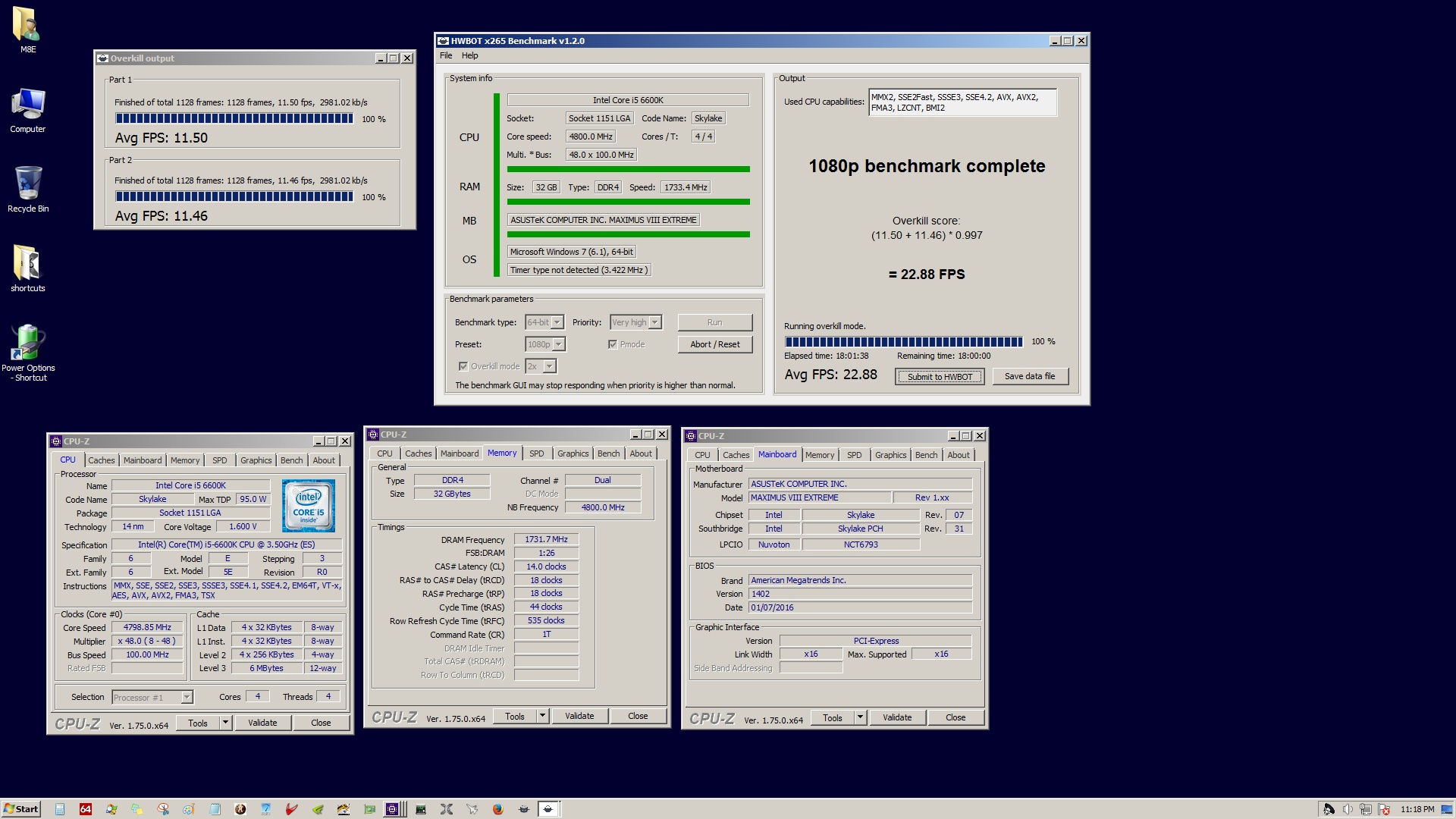Screen dimensions: 1456x819
Task: Click the DRAM Frequency 1731.7 MHz value
Action: [547, 540]
